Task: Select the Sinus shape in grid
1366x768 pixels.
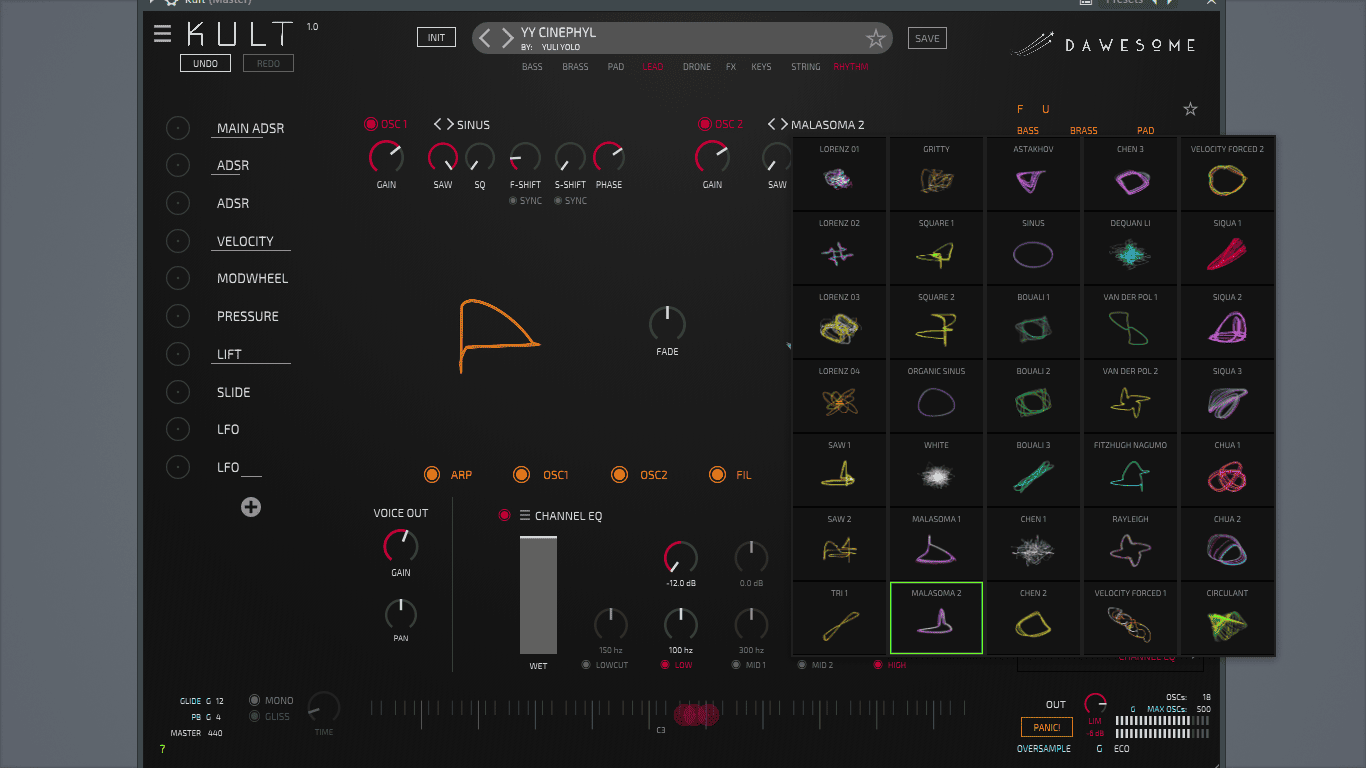Action: pyautogui.click(x=1033, y=247)
